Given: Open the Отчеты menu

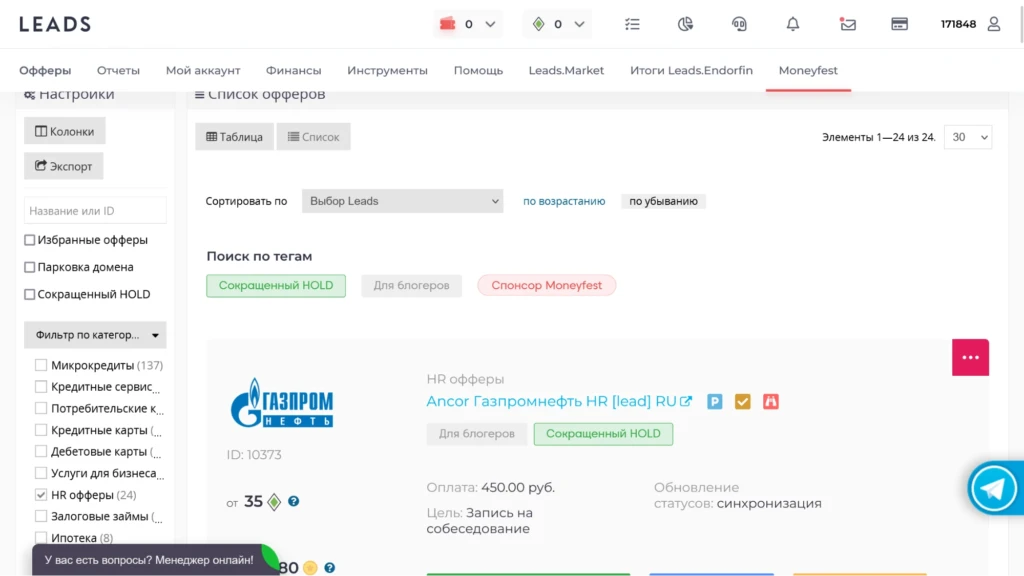Looking at the screenshot, I should [x=118, y=71].
